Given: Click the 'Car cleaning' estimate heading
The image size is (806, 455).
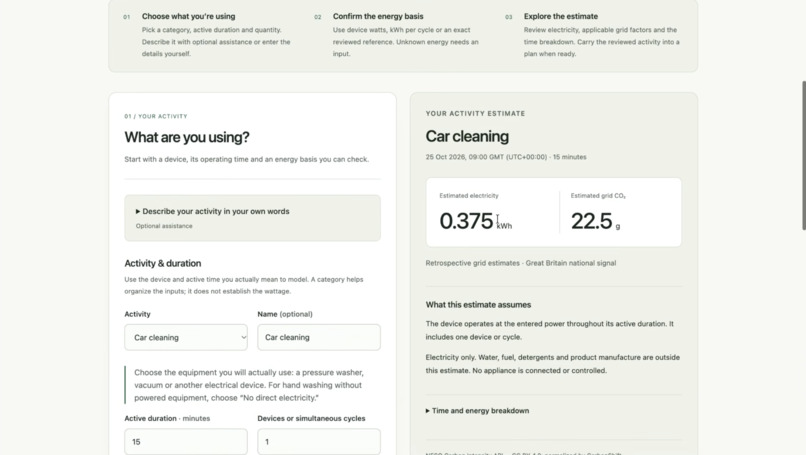Looking at the screenshot, I should pyautogui.click(x=467, y=136).
